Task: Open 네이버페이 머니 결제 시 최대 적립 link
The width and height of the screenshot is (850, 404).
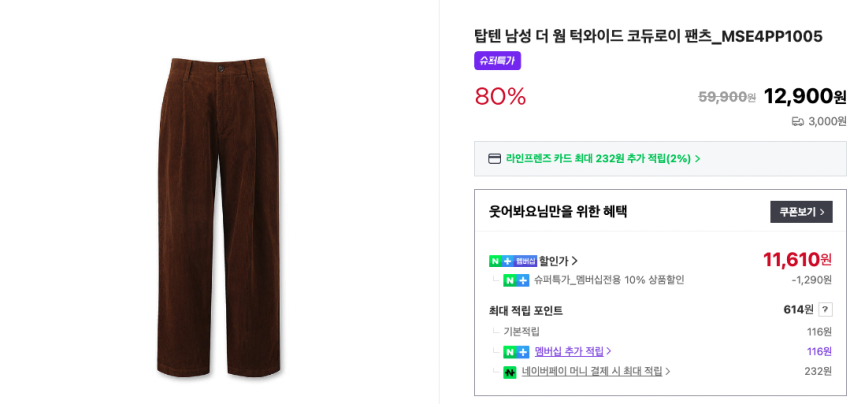Action: tap(592, 372)
